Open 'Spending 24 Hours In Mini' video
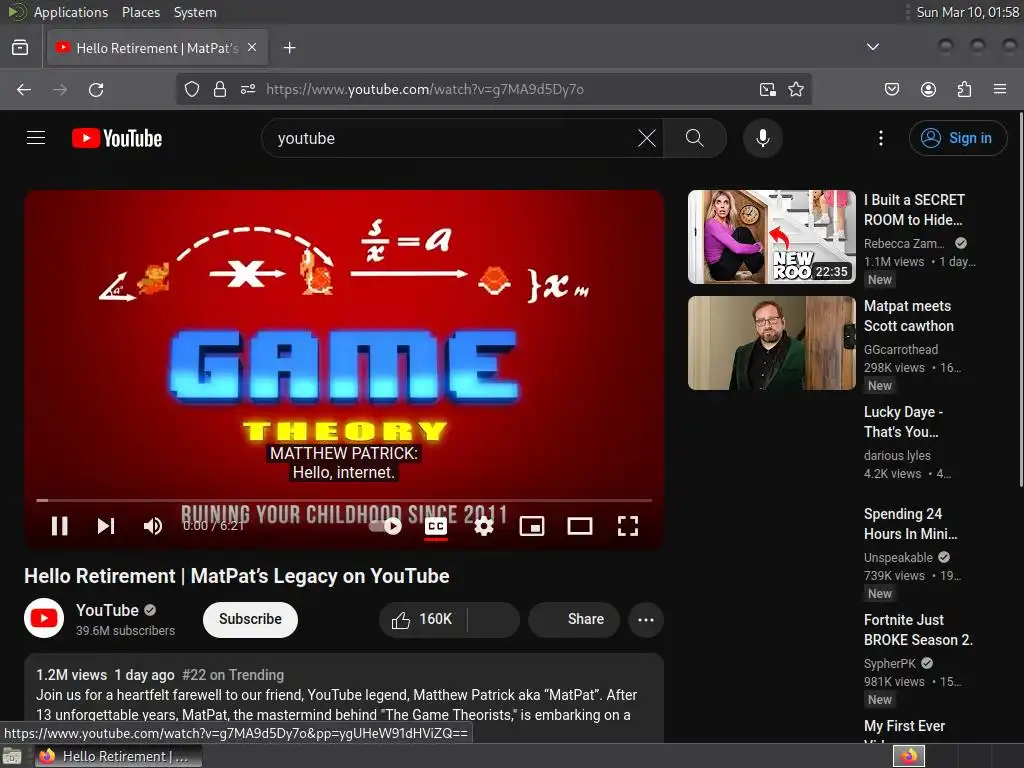 [x=910, y=524]
